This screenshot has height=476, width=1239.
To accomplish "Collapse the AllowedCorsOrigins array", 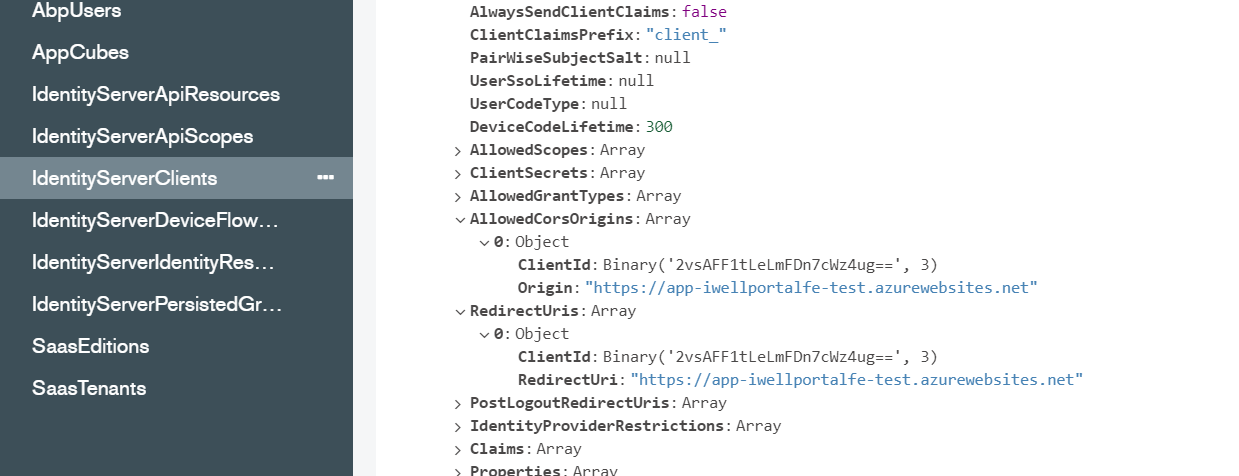I will [458, 219].
